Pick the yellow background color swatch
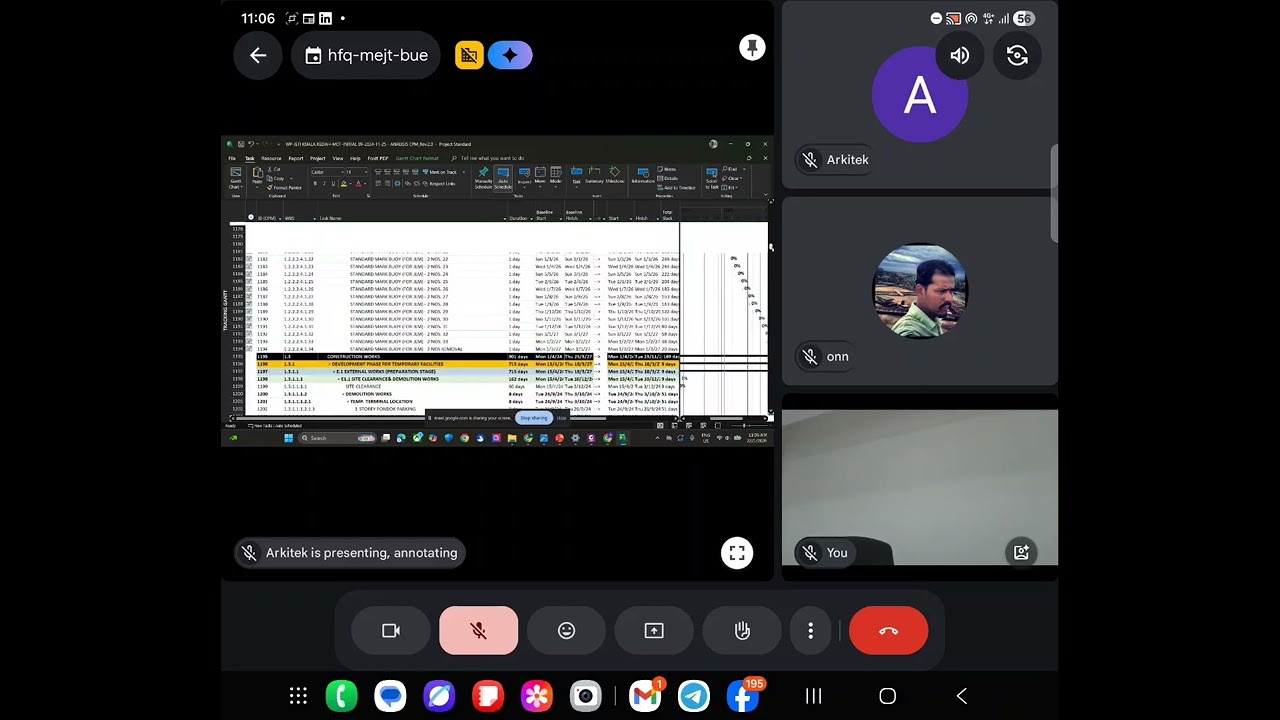The height and width of the screenshot is (720, 1280). pos(344,184)
